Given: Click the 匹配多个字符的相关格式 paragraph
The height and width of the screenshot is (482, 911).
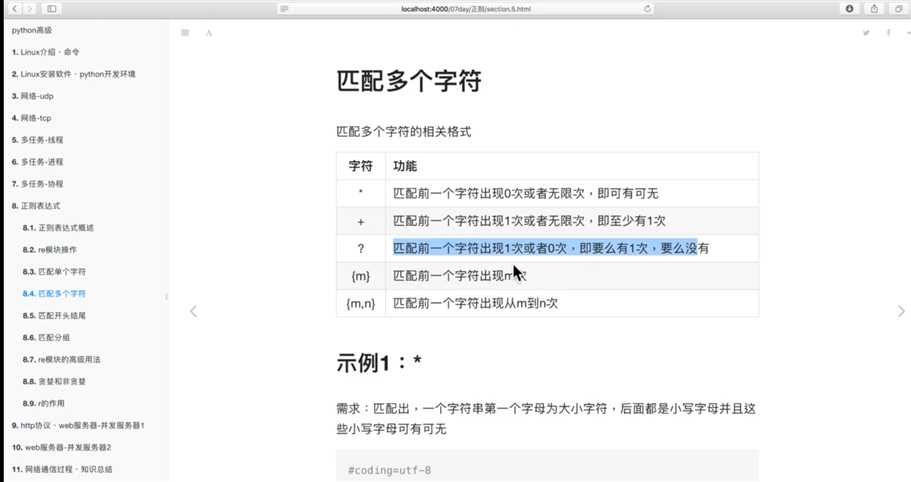Looking at the screenshot, I should click(x=404, y=132).
